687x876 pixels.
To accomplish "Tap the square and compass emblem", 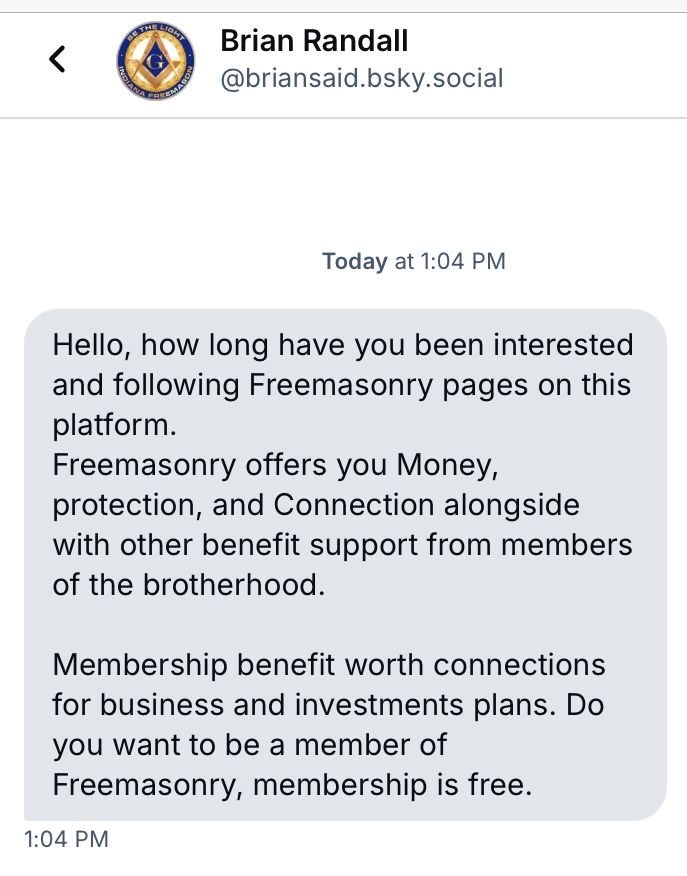I will (x=156, y=60).
